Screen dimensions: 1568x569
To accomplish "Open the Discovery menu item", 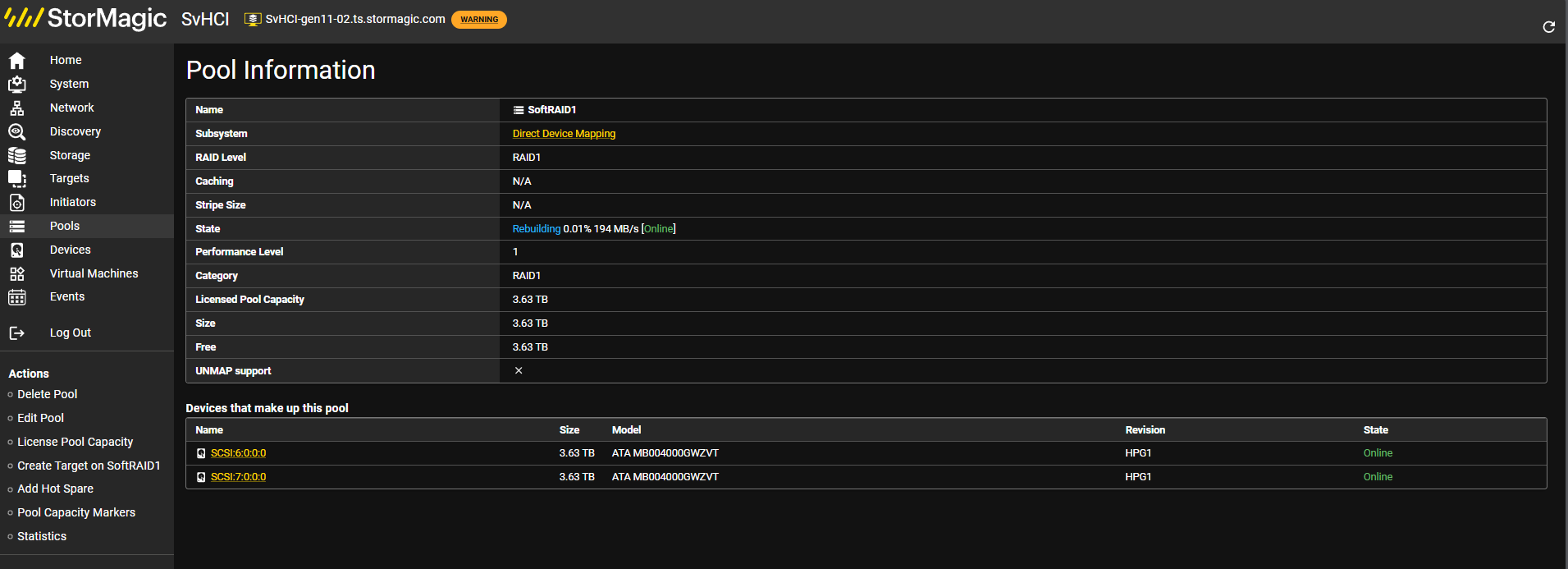I will click(x=75, y=131).
